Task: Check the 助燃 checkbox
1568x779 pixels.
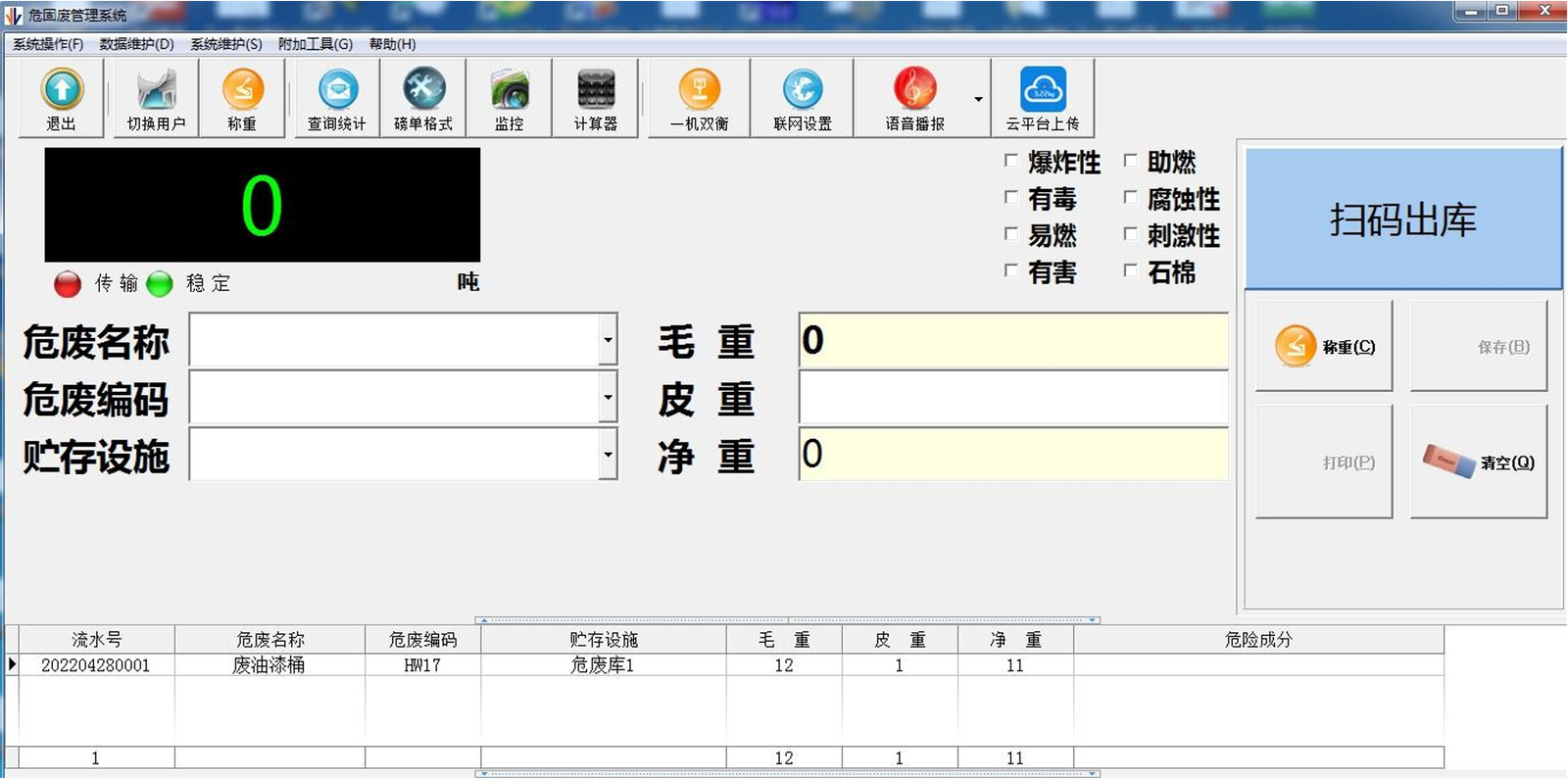Action: click(x=1130, y=160)
